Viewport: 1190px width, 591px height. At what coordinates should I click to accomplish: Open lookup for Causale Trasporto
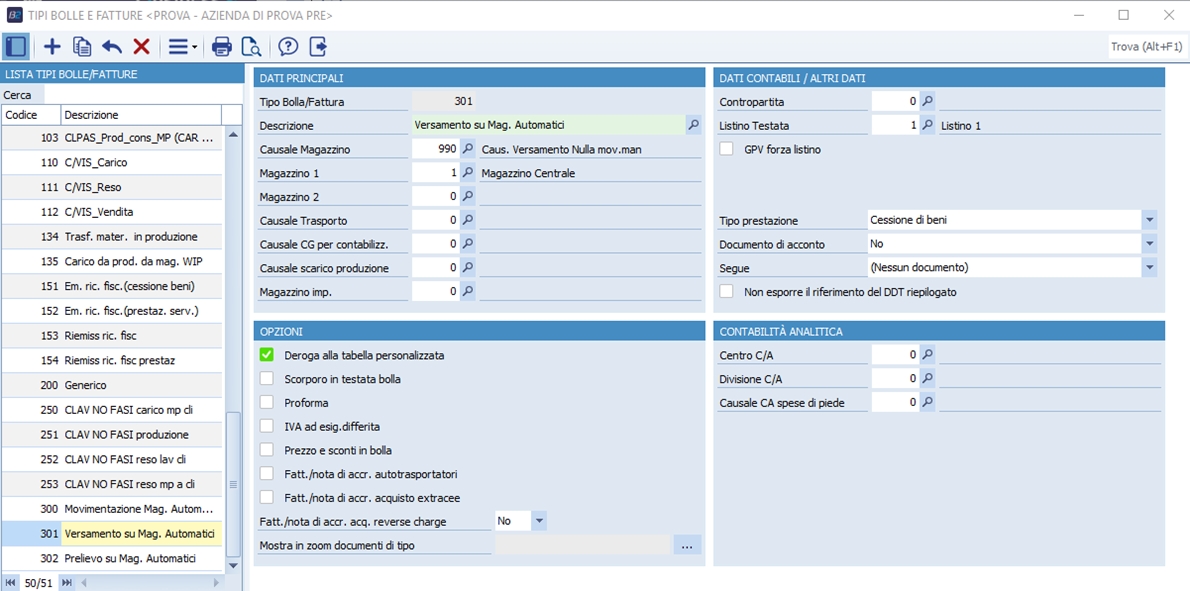468,220
